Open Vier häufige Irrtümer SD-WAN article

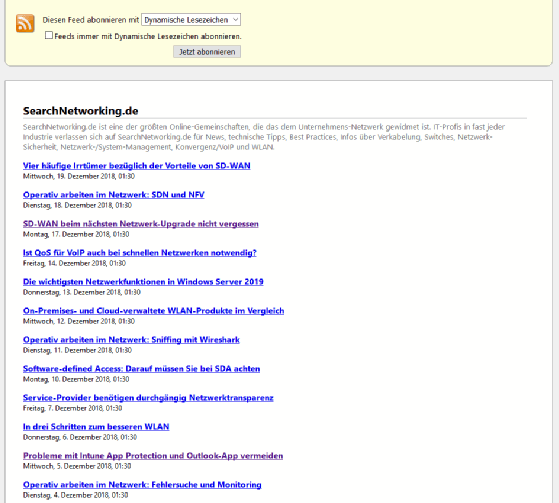[x=137, y=166]
